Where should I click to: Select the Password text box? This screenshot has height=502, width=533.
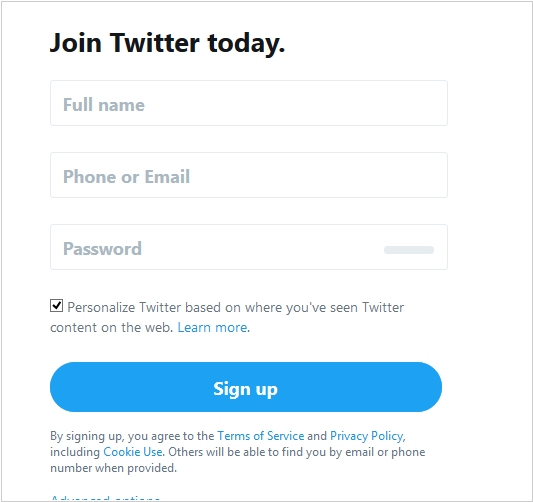click(249, 247)
